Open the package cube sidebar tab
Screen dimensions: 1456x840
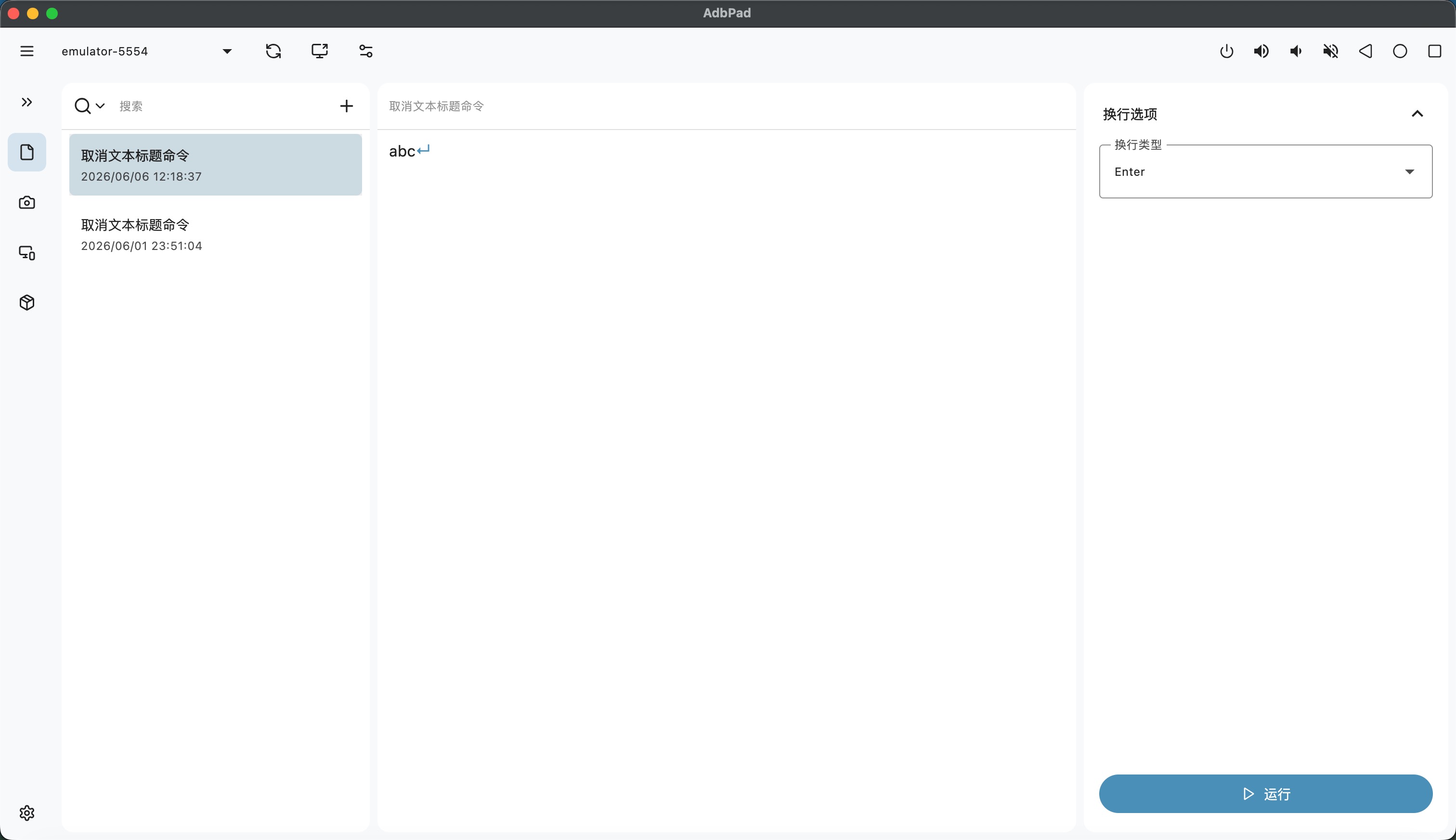[26, 303]
